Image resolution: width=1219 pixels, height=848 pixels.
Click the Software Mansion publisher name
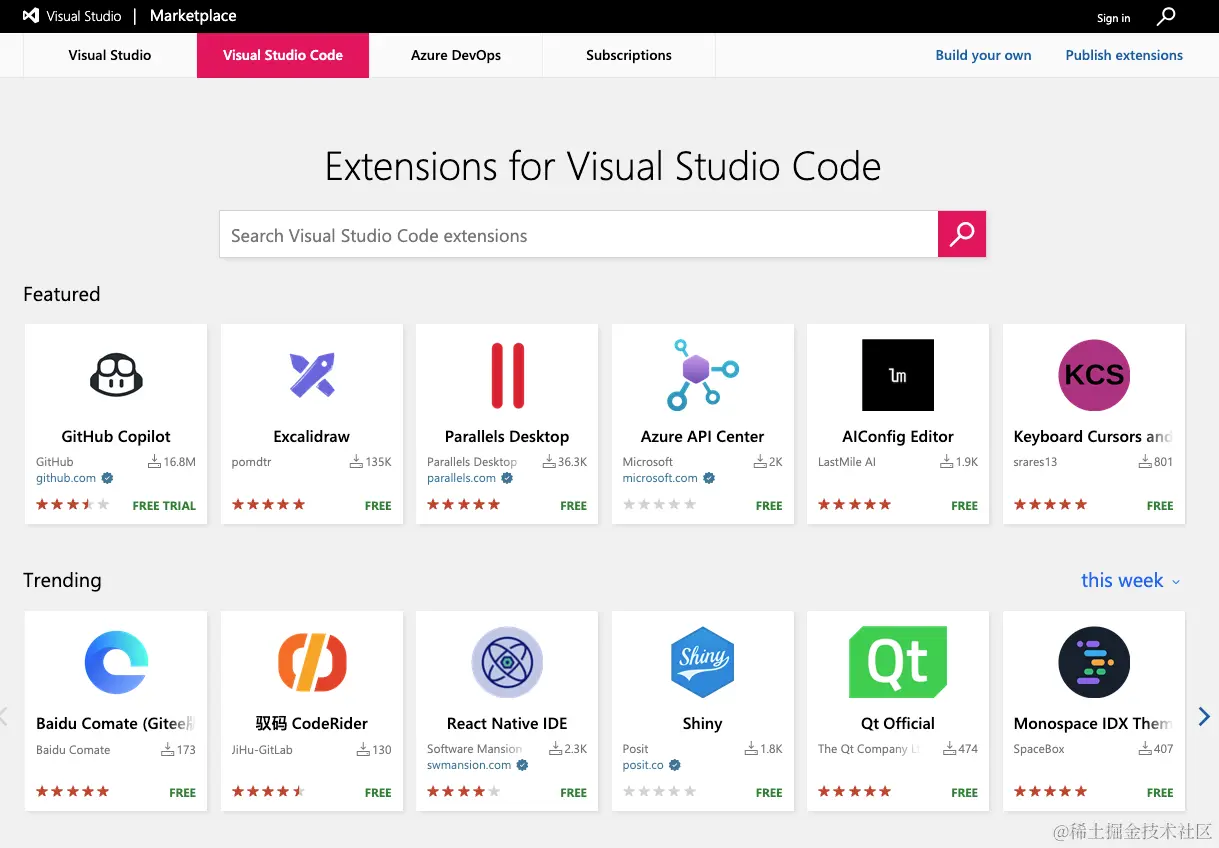pyautogui.click(x=474, y=749)
